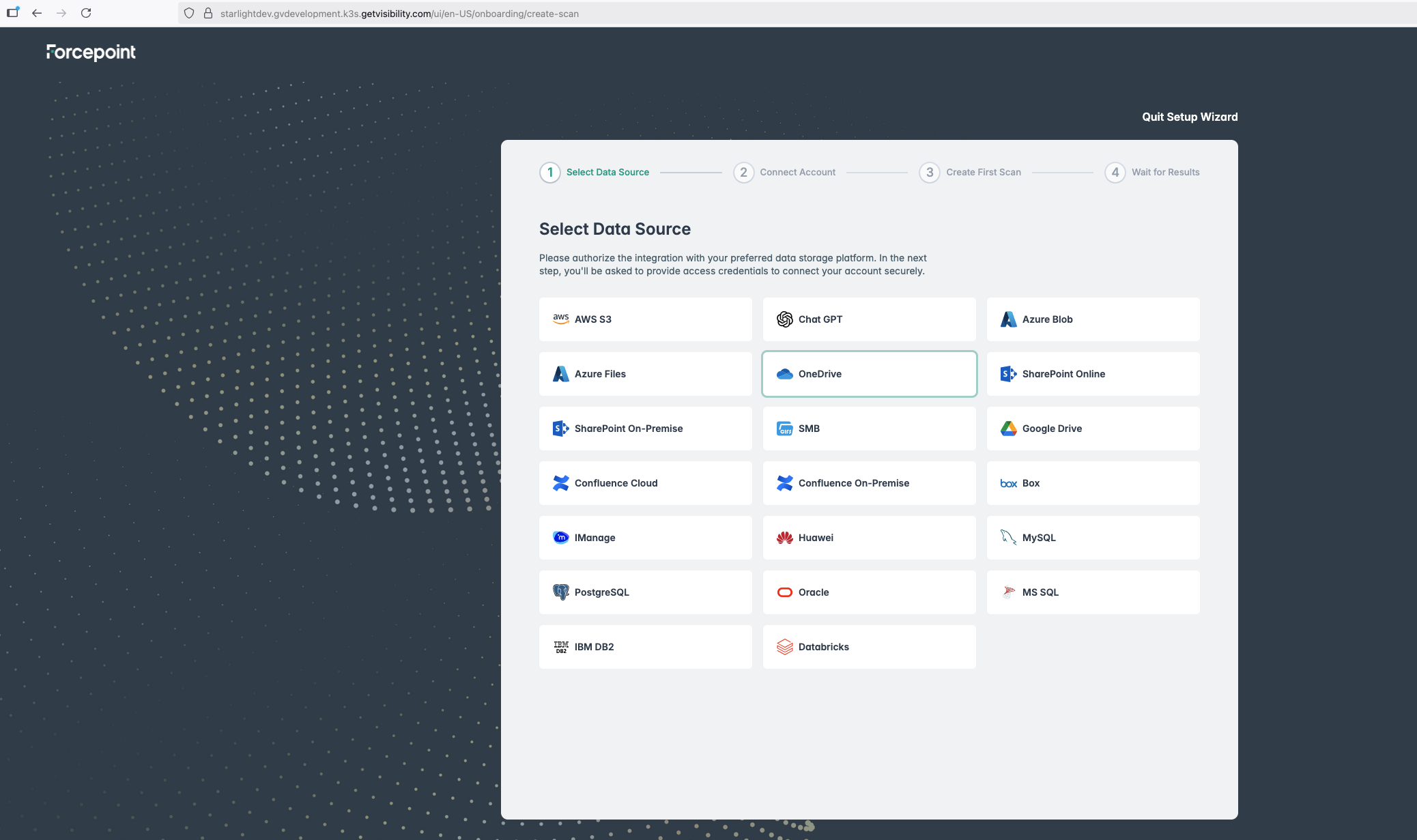Pick the Azure Blob data source
This screenshot has width=1417, height=840.
point(1092,319)
